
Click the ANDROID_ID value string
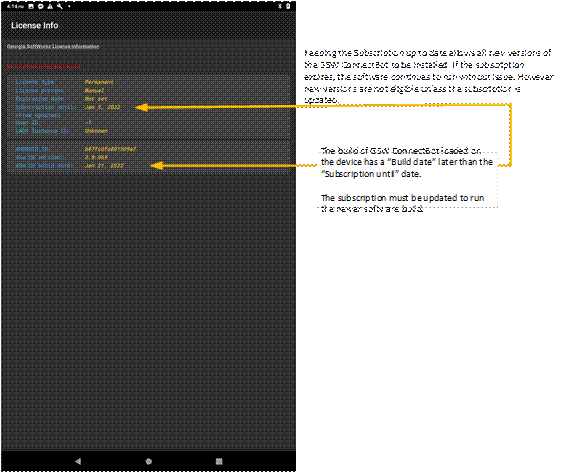[x=110, y=149]
